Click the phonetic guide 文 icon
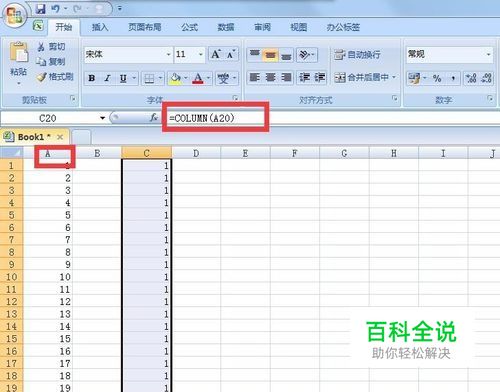Image resolution: width=500 pixels, height=392 pixels. 223,79
